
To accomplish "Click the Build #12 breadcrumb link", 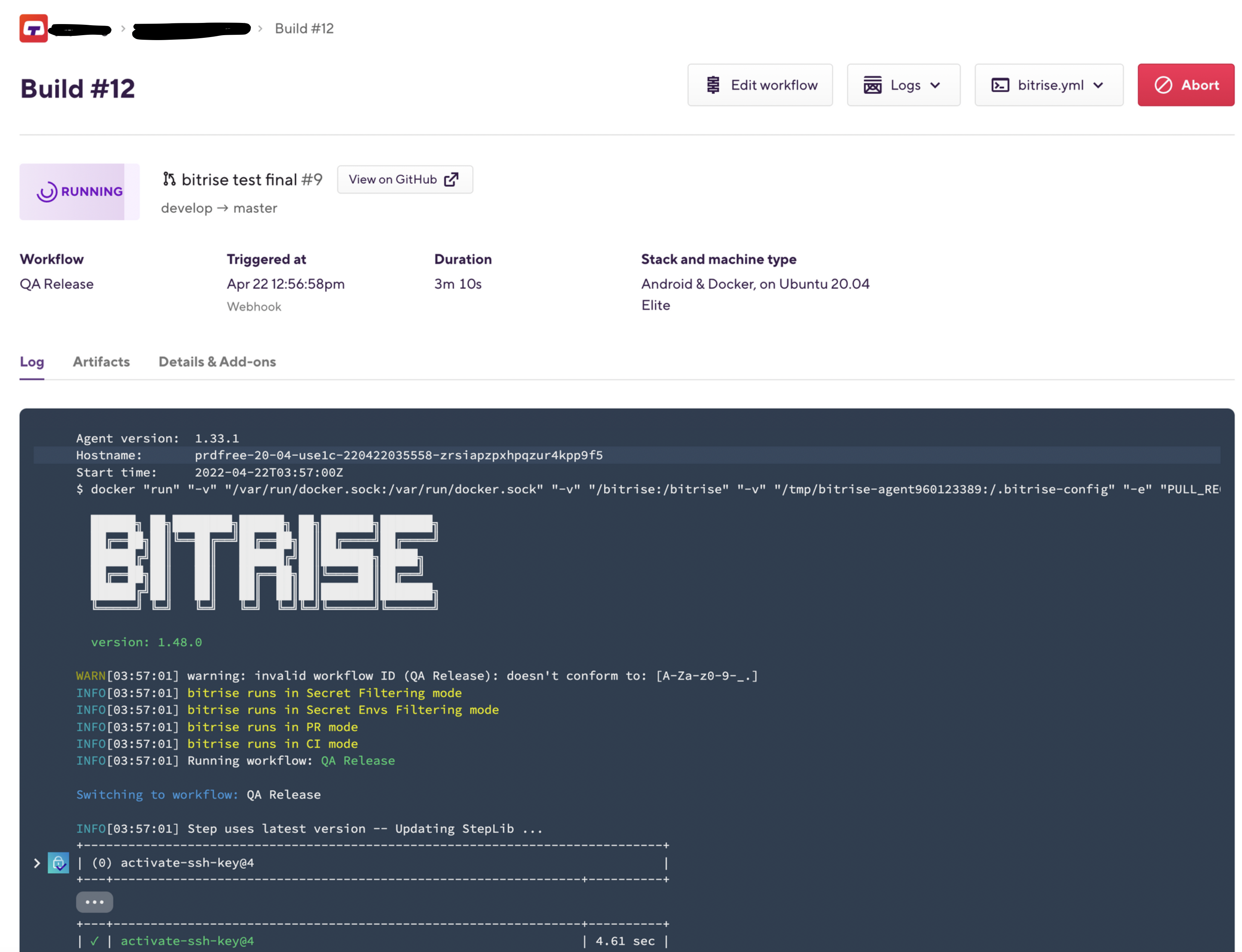I will tap(304, 28).
